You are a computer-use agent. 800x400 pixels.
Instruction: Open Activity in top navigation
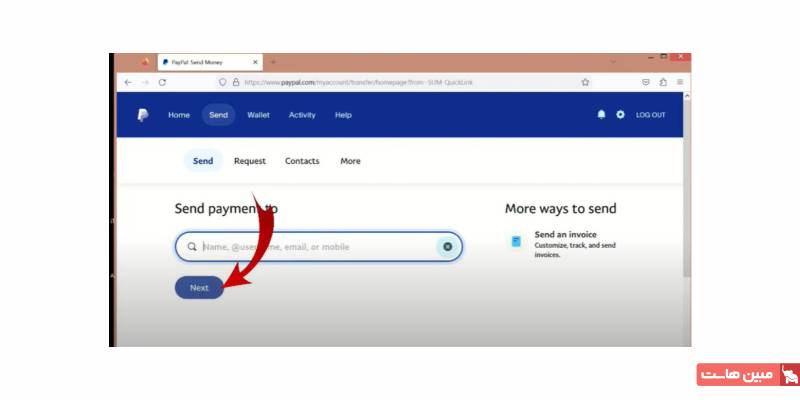[302, 115]
